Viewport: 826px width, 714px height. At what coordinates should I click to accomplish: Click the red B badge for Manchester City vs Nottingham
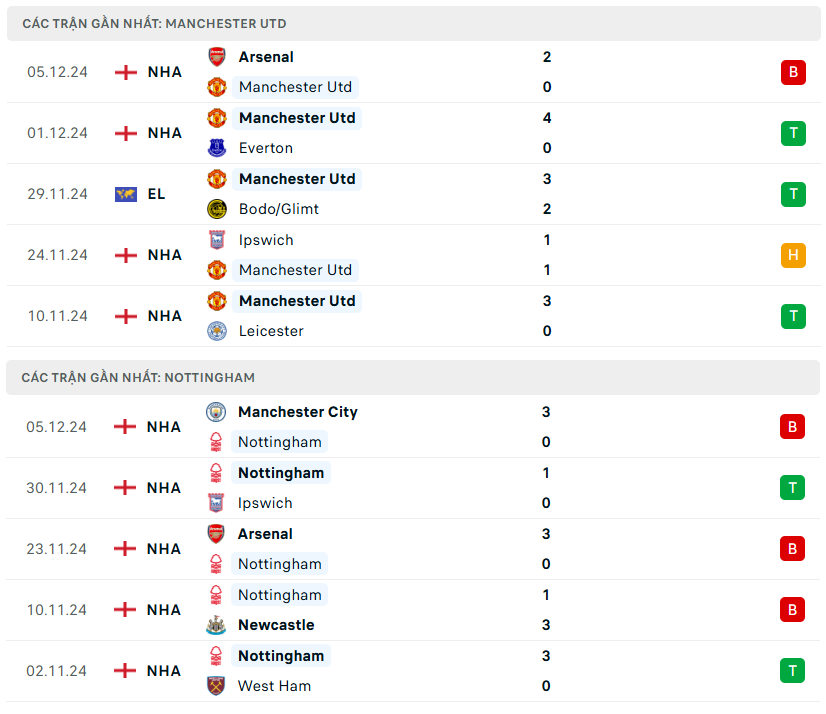(x=793, y=427)
